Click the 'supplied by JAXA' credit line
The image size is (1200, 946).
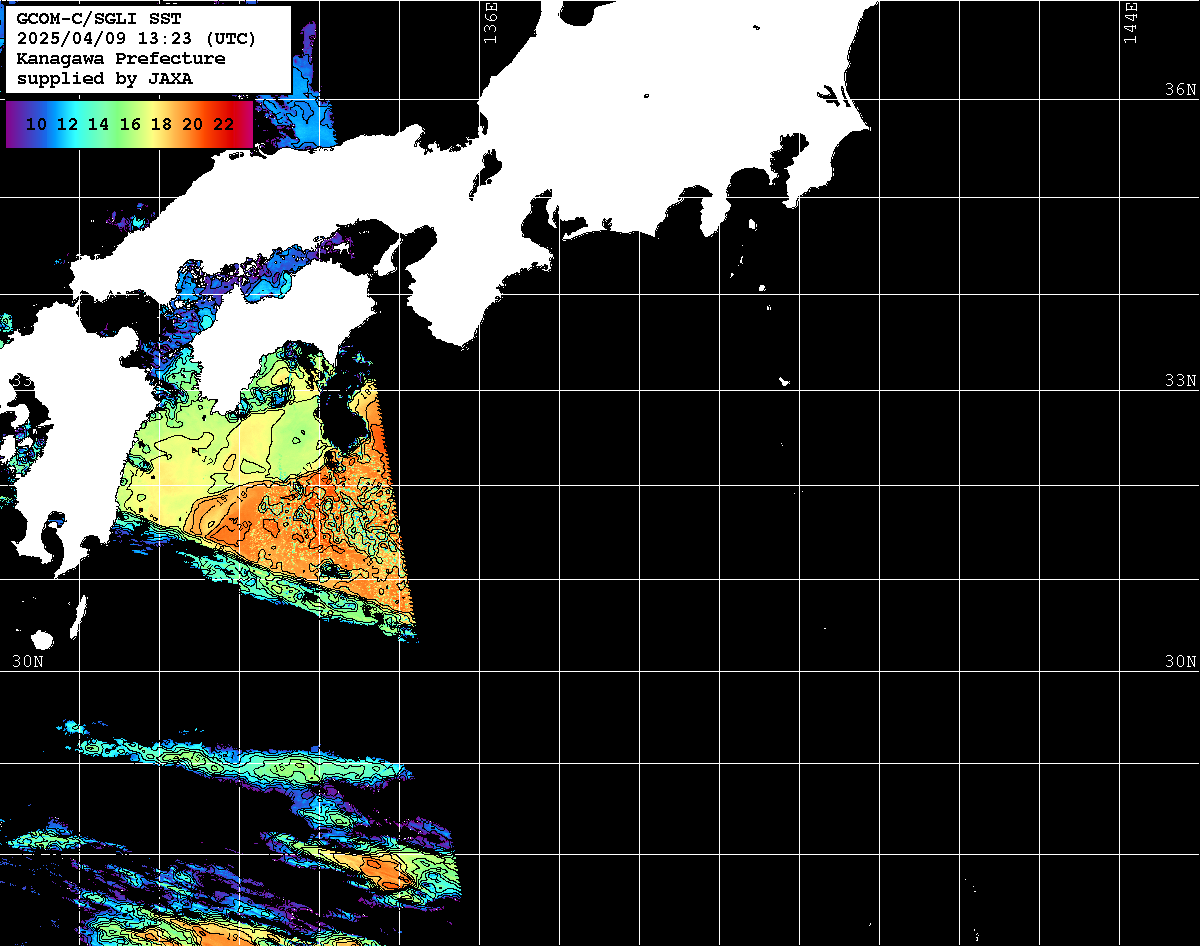coord(105,78)
